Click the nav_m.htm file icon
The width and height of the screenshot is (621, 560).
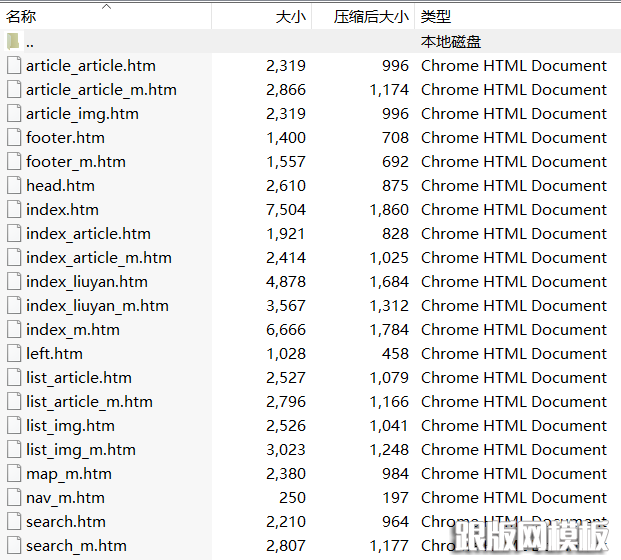tap(13, 497)
